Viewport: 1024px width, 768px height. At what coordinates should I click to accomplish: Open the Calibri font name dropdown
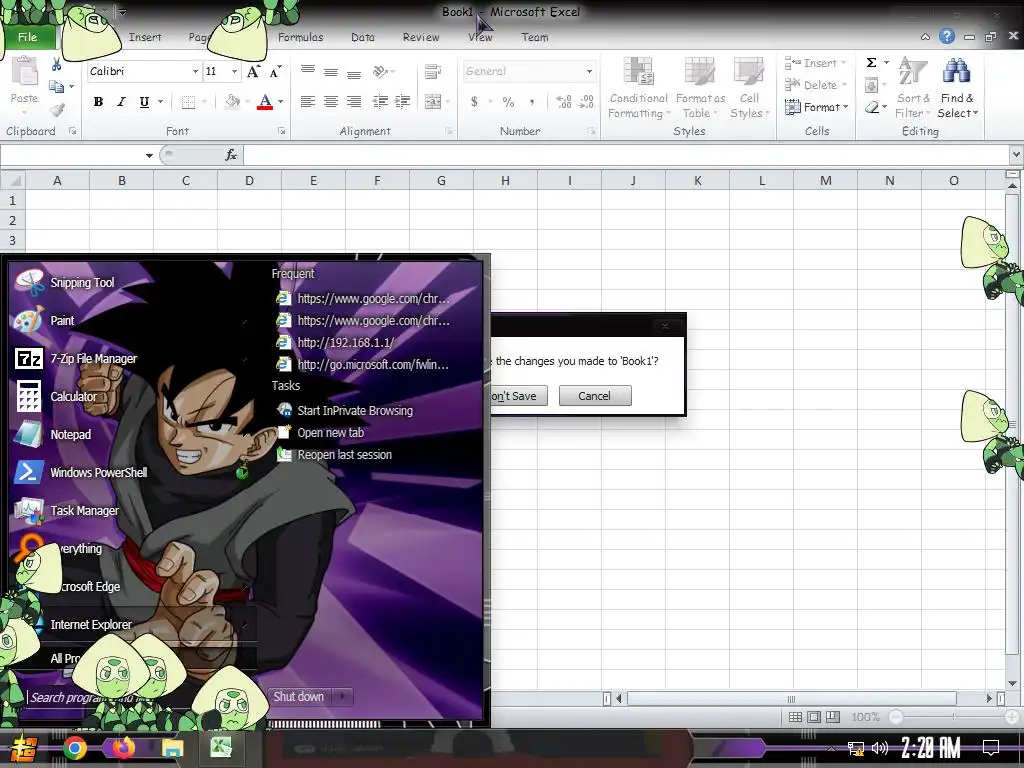pos(195,71)
